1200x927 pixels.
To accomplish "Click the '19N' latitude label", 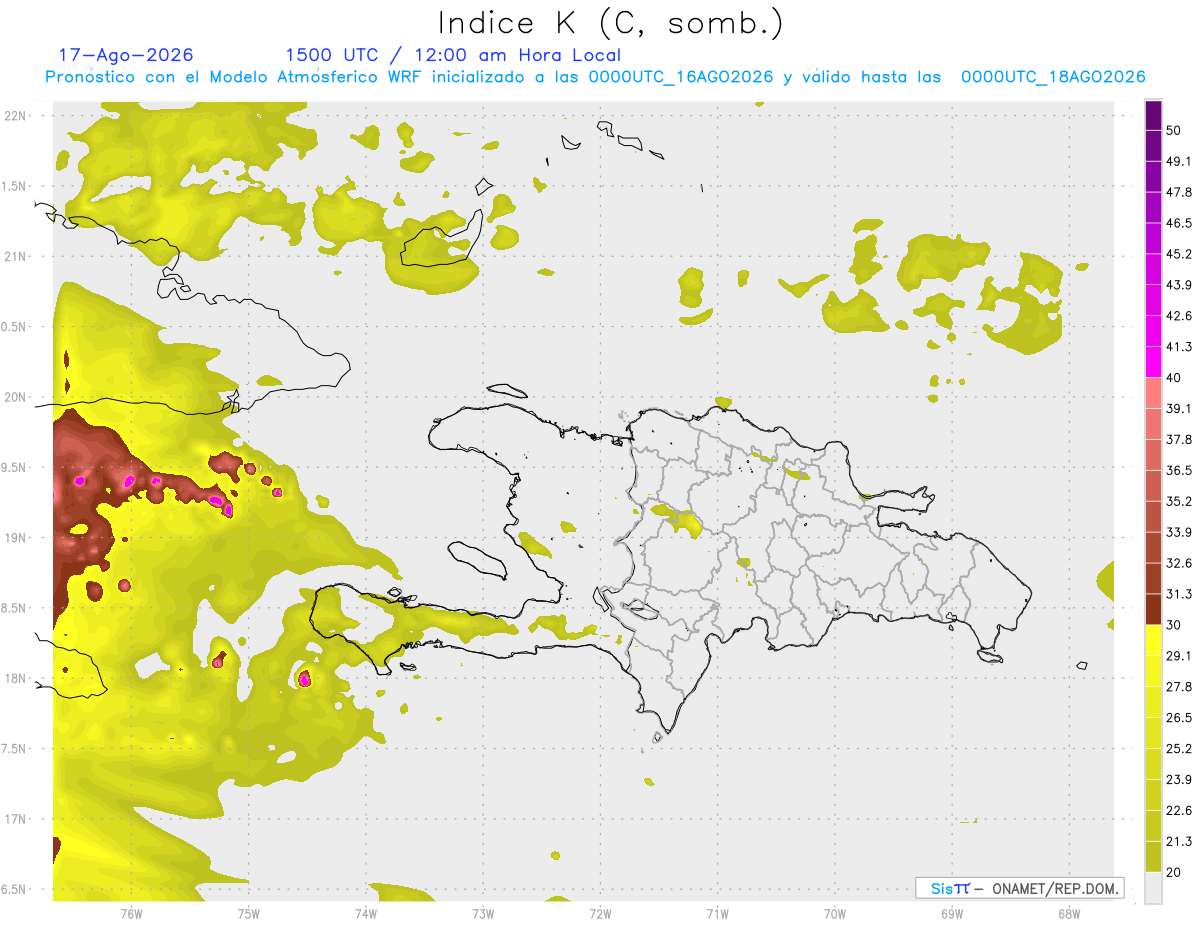I will 17,538.
